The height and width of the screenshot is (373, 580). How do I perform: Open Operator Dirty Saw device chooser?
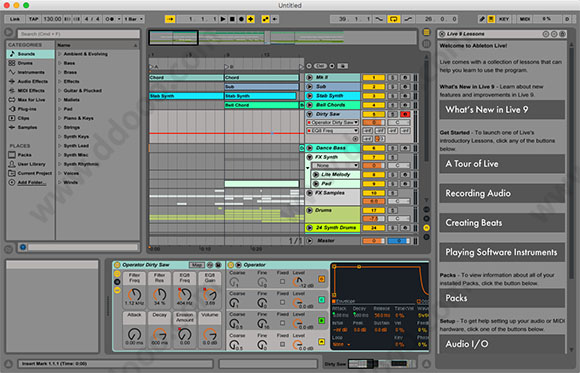tap(332, 122)
